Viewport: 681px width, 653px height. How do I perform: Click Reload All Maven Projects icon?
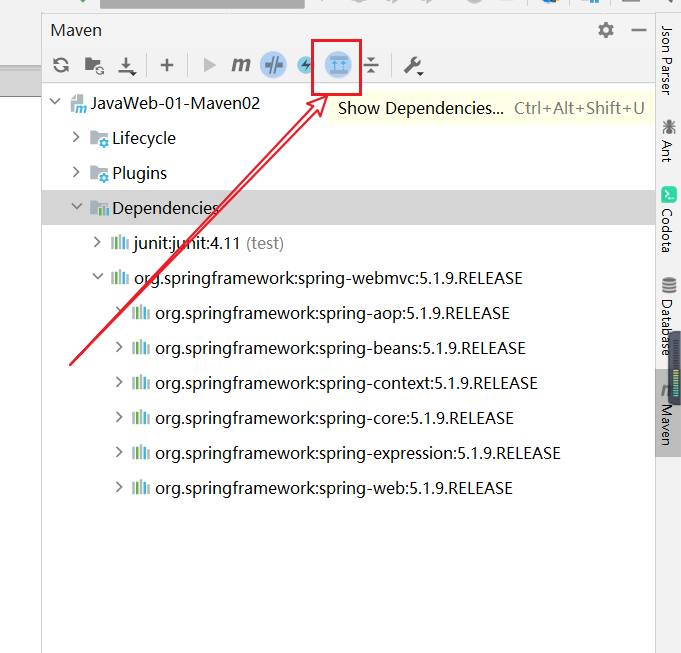pyautogui.click(x=61, y=66)
